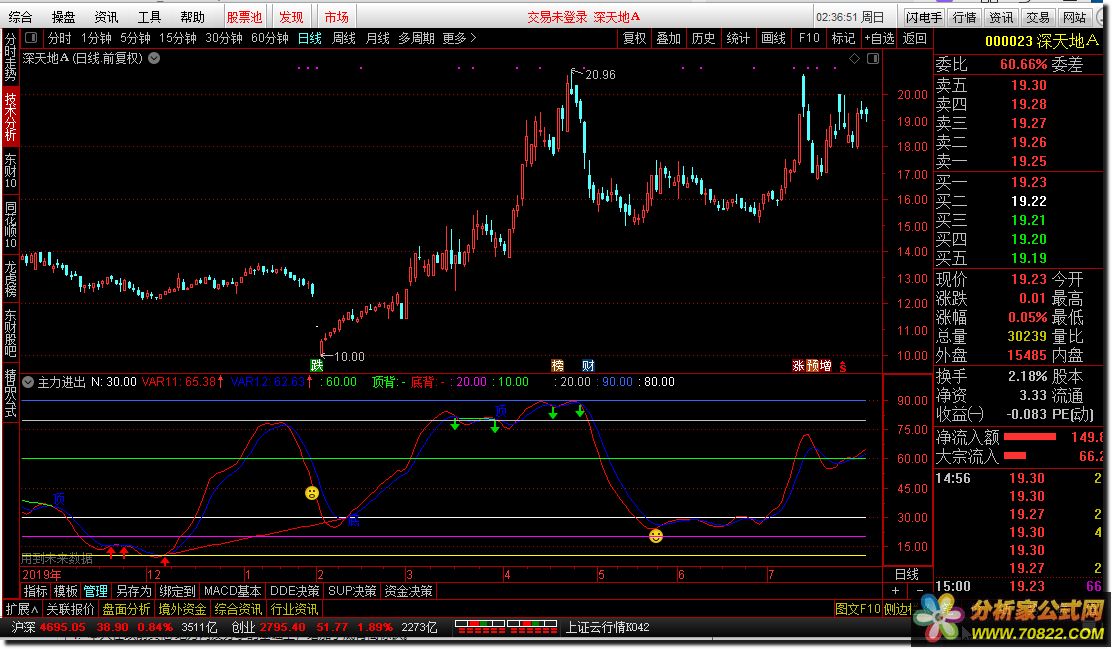Click the 返回 button
Viewport: 1113px width, 649px height.
pyautogui.click(x=914, y=38)
